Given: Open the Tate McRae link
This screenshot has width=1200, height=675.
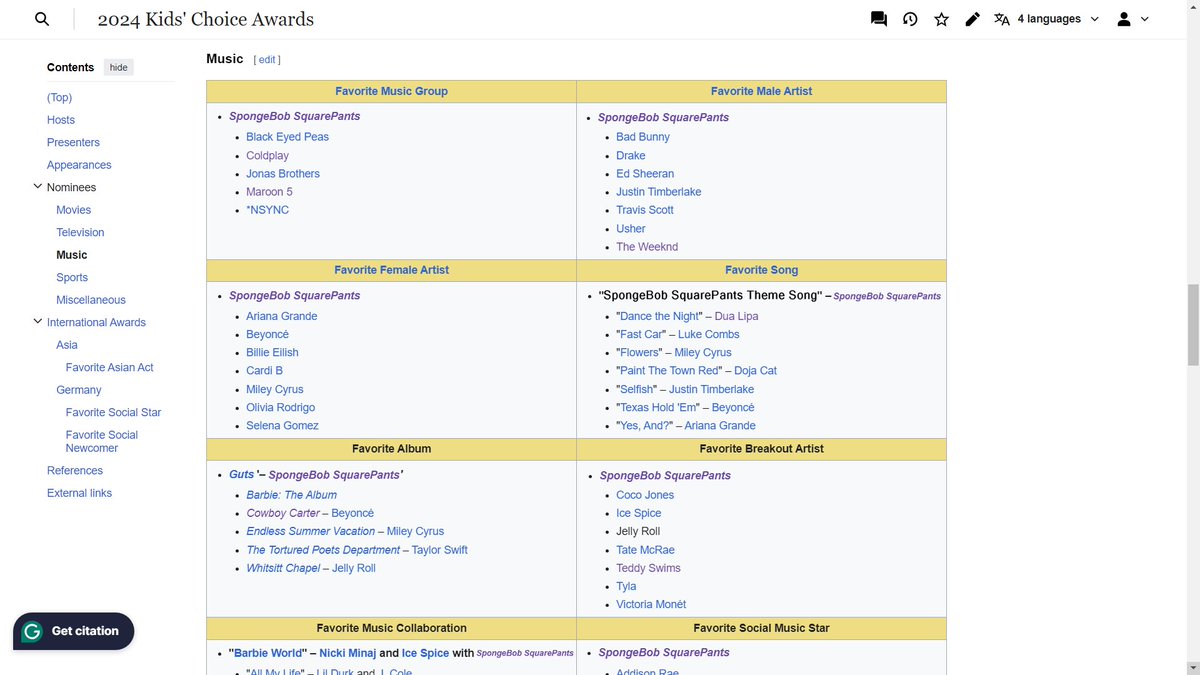Looking at the screenshot, I should (x=645, y=550).
